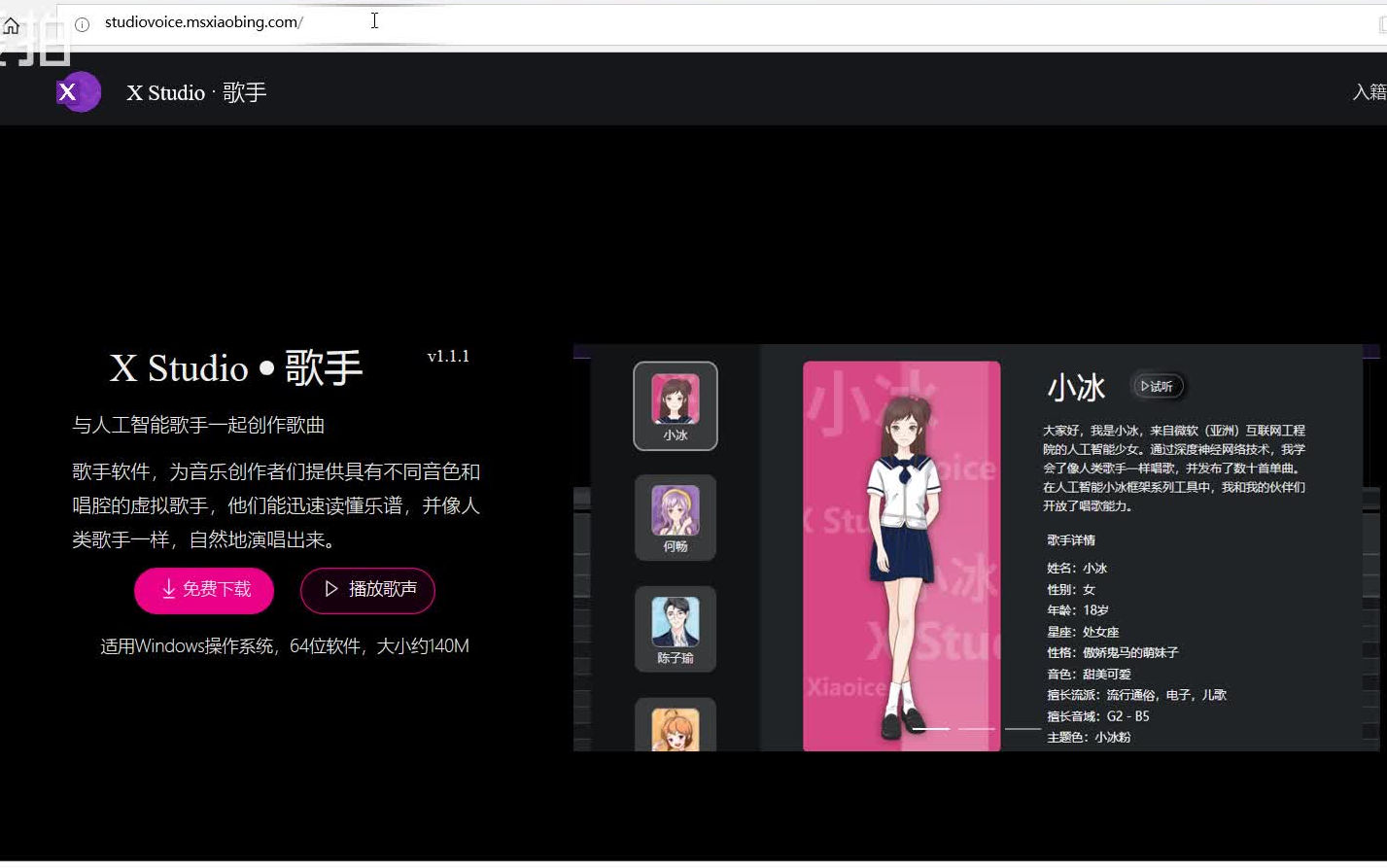Click the 星座: 处女座 detail line
The height and width of the screenshot is (868, 1387).
click(x=1083, y=632)
